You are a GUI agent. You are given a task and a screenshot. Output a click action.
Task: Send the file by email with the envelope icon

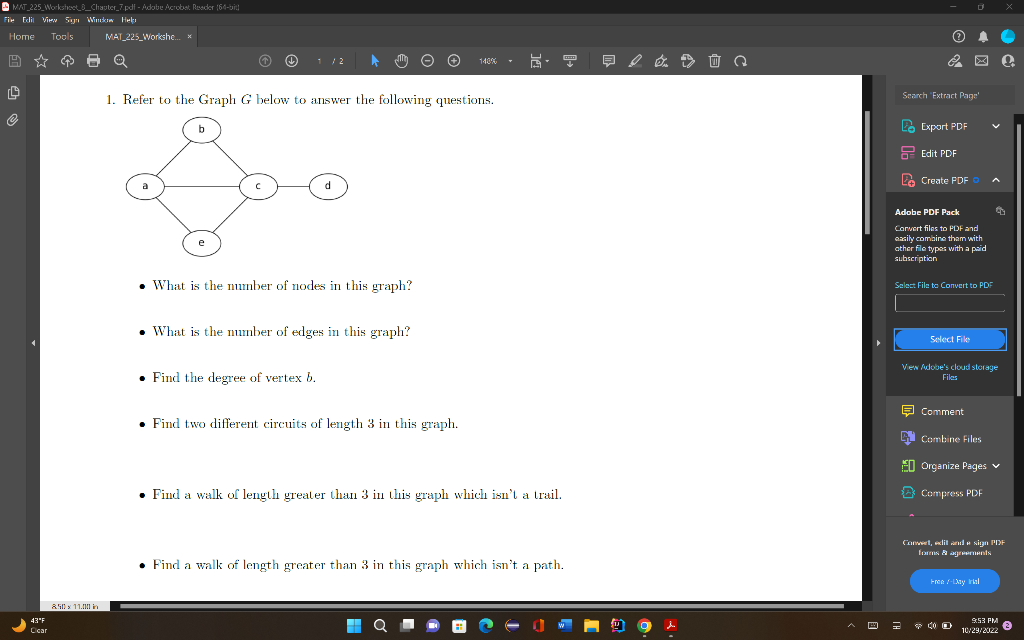coord(982,61)
